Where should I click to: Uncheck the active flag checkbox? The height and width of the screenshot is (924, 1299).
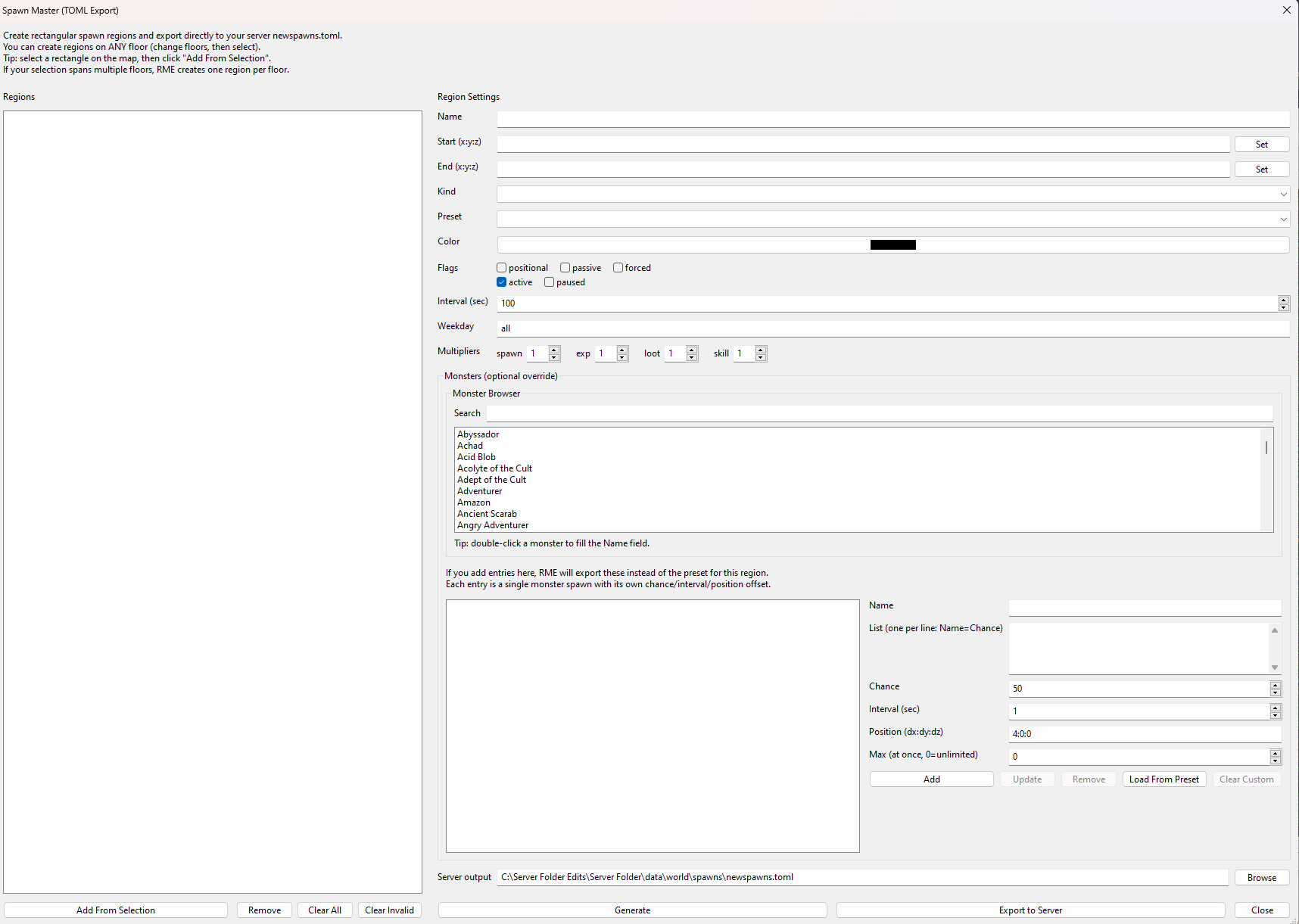[502, 282]
